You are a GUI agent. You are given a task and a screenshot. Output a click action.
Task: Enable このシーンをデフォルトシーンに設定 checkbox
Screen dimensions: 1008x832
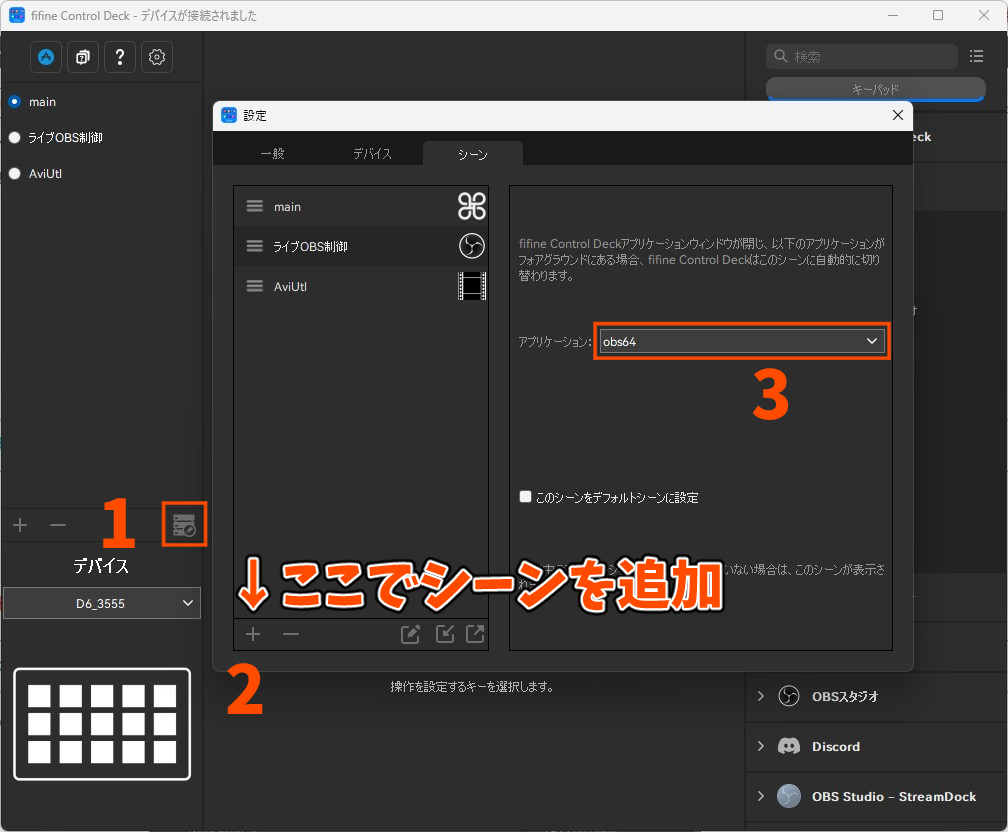pyautogui.click(x=526, y=497)
